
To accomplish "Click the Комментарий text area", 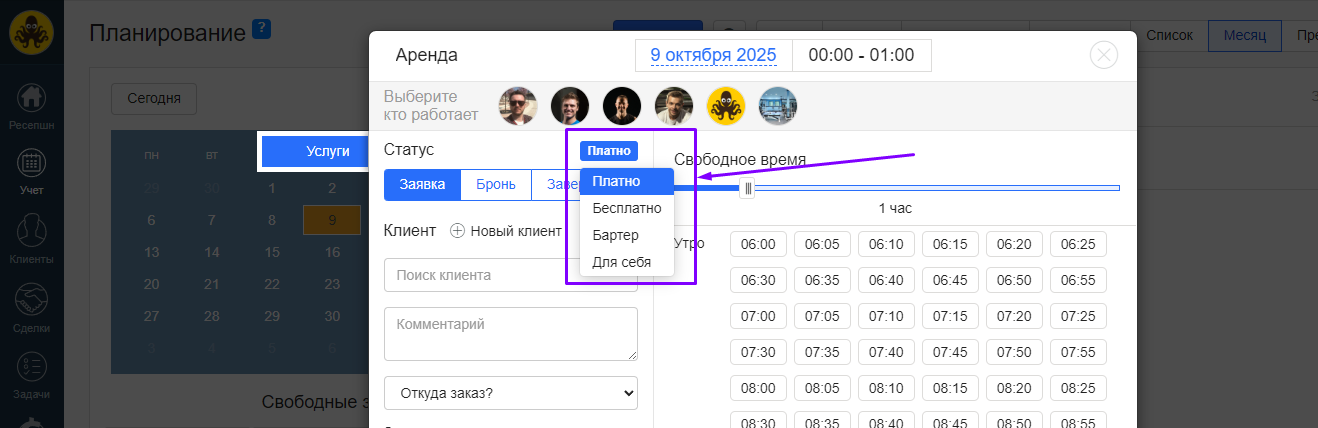I will (511, 334).
